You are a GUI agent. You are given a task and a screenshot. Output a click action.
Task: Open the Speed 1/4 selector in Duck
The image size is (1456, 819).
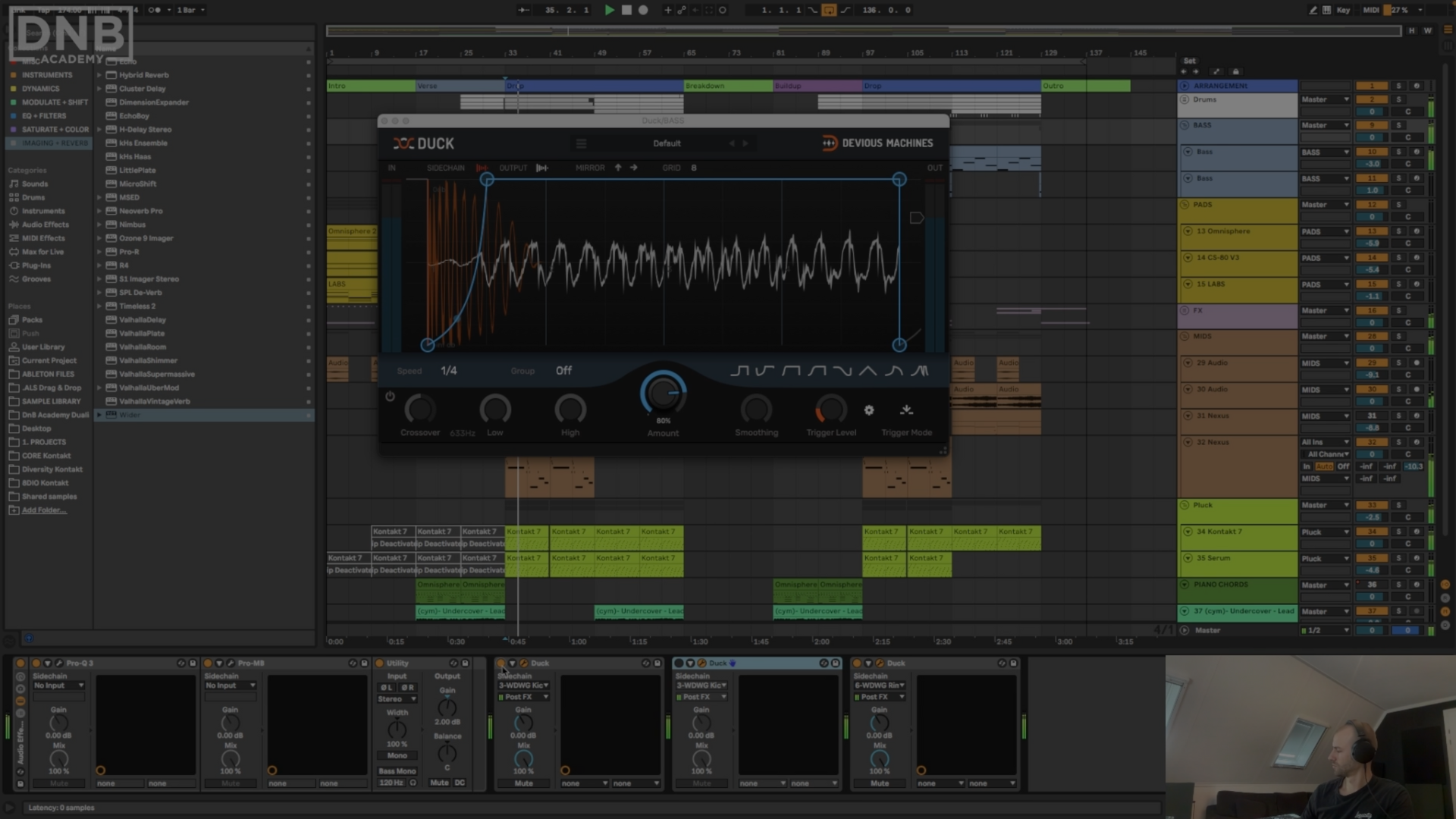pyautogui.click(x=449, y=371)
